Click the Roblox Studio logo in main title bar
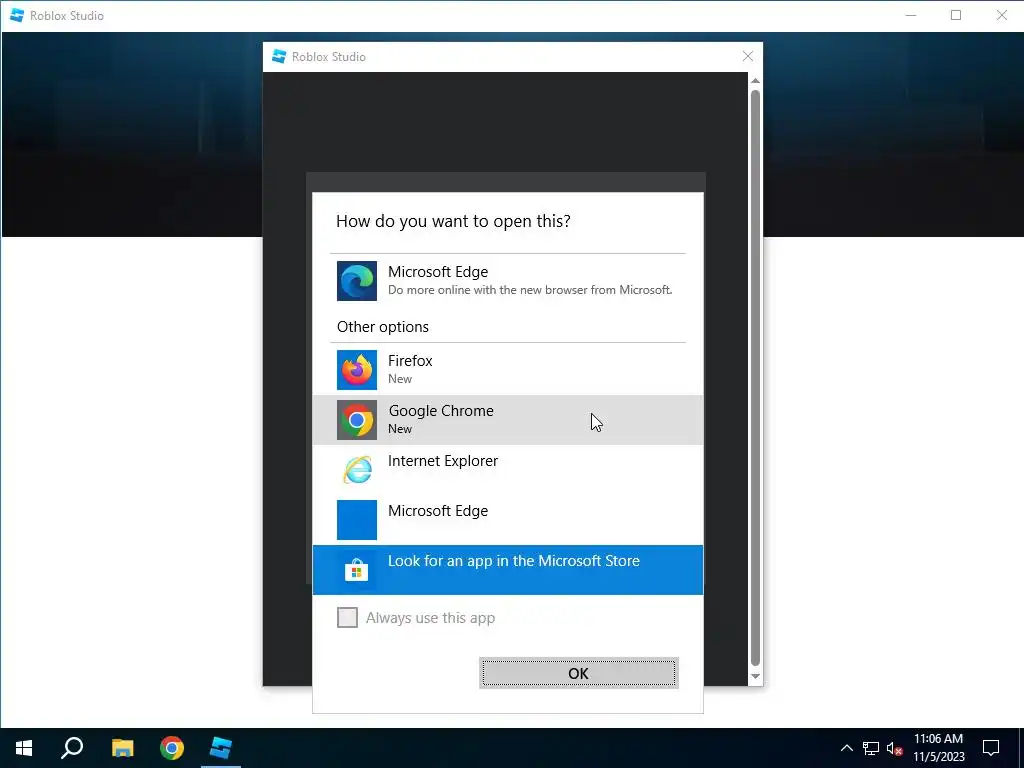 click(17, 15)
